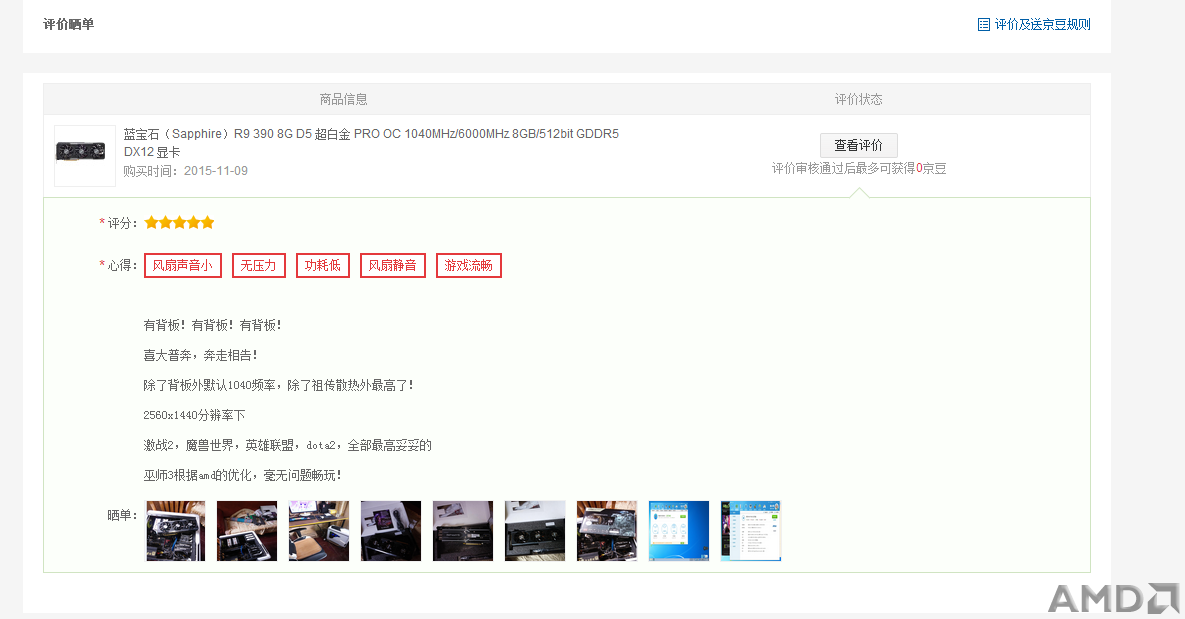Click the 购买时间: 2015-11-09 text
The image size is (1185, 619).
pyautogui.click(x=186, y=171)
